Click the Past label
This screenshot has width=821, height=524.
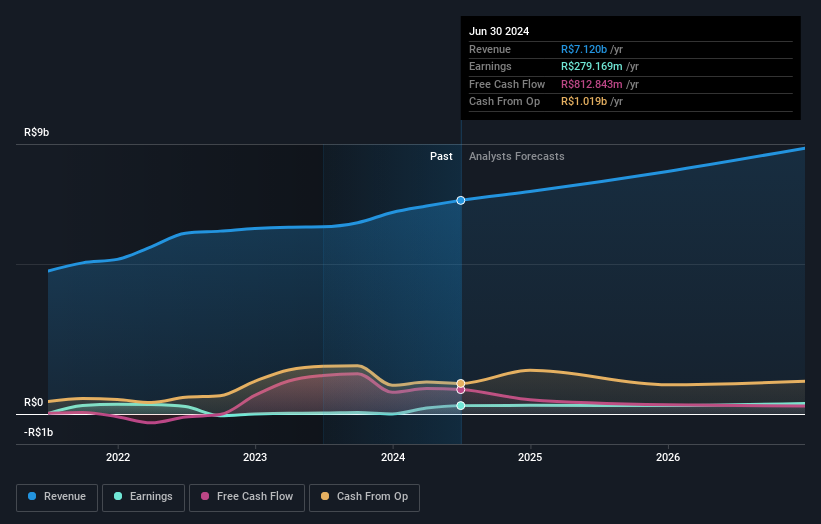tap(441, 157)
